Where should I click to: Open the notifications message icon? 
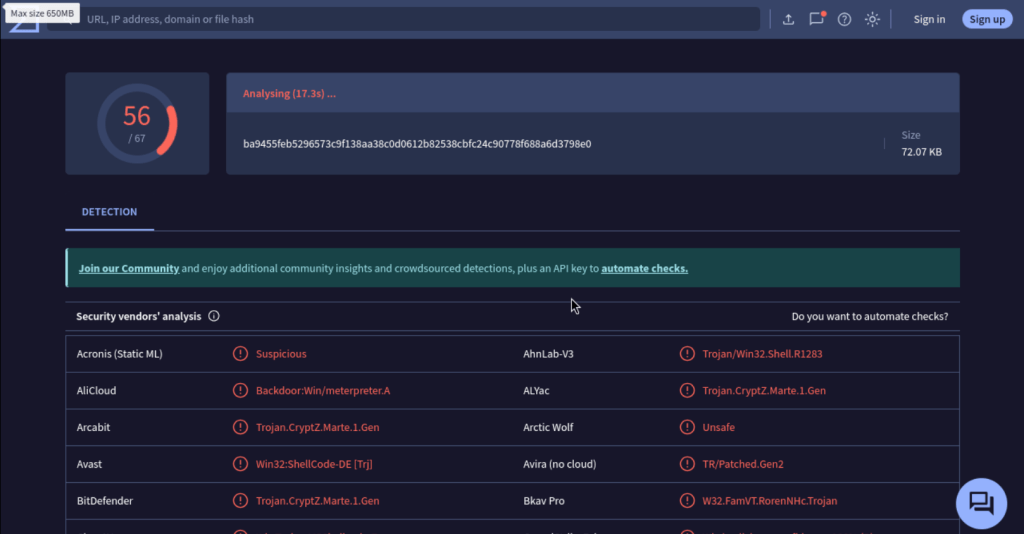(x=816, y=19)
